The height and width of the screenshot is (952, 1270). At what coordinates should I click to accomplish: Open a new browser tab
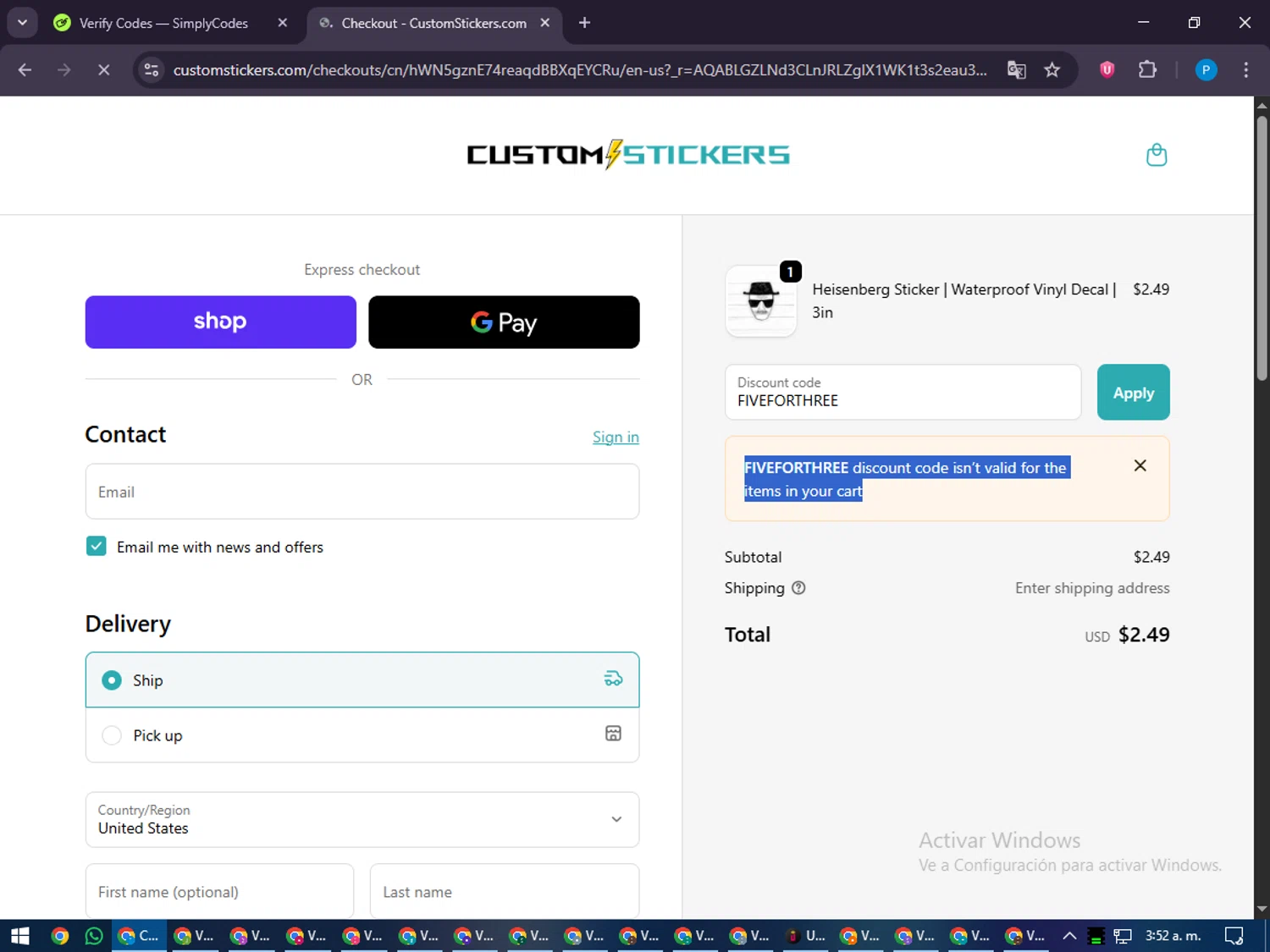pos(584,23)
